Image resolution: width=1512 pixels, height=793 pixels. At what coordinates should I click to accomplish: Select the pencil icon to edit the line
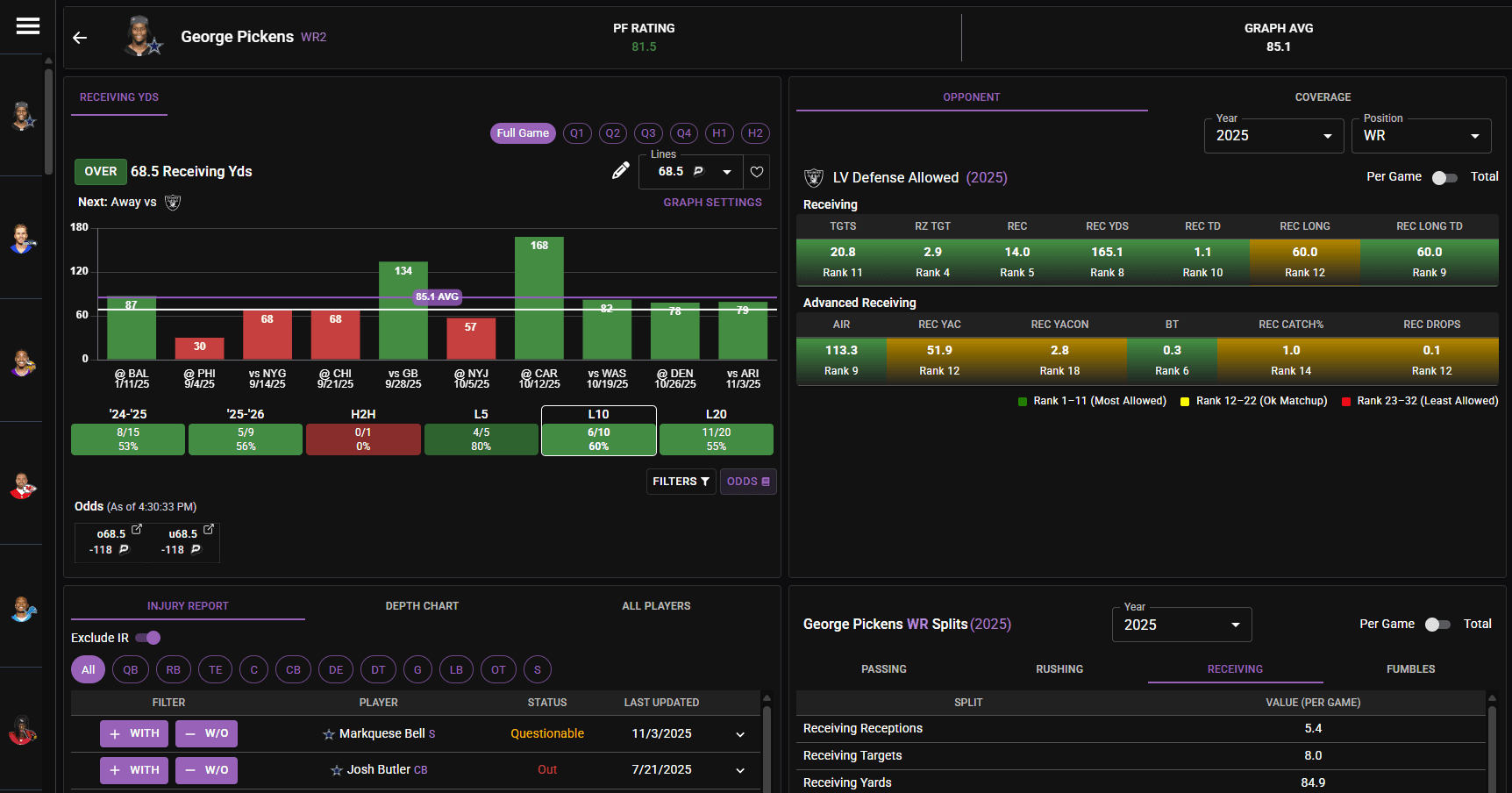click(x=621, y=170)
